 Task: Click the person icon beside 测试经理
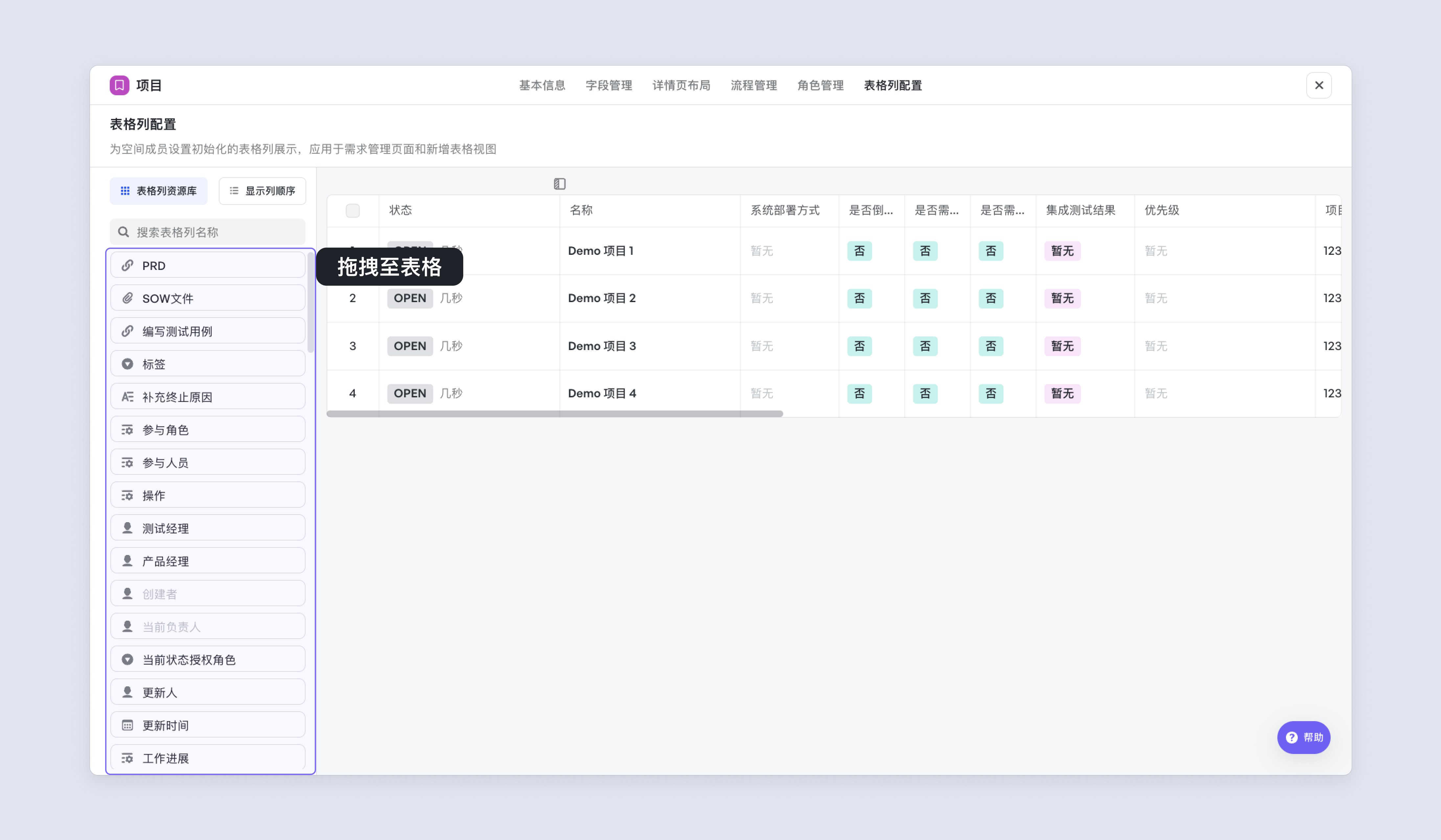point(127,528)
